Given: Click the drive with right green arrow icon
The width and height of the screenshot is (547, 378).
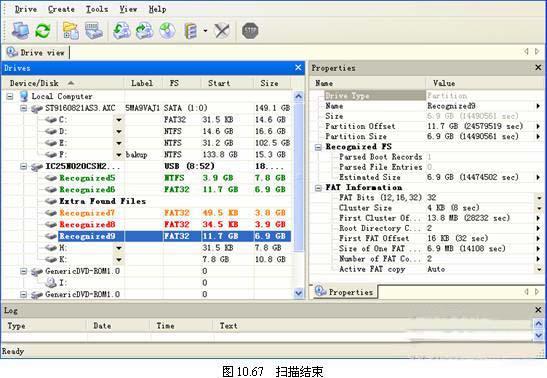Looking at the screenshot, I should 144,31.
